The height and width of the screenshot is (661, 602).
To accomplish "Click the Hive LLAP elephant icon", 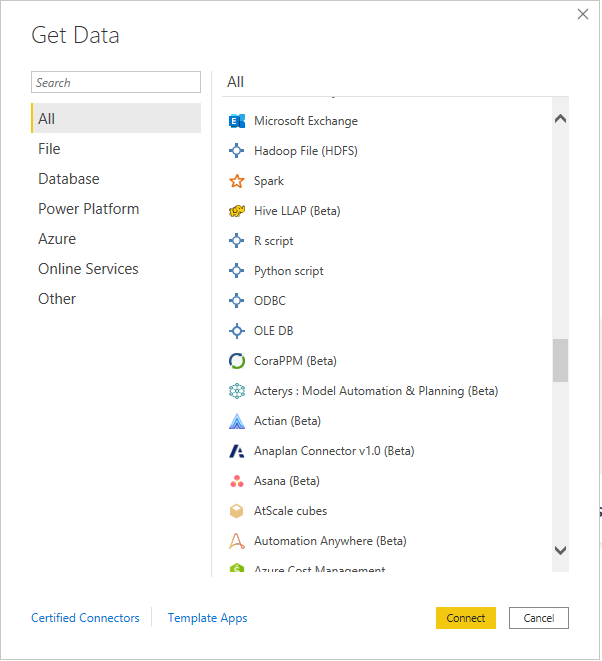I will coord(236,211).
